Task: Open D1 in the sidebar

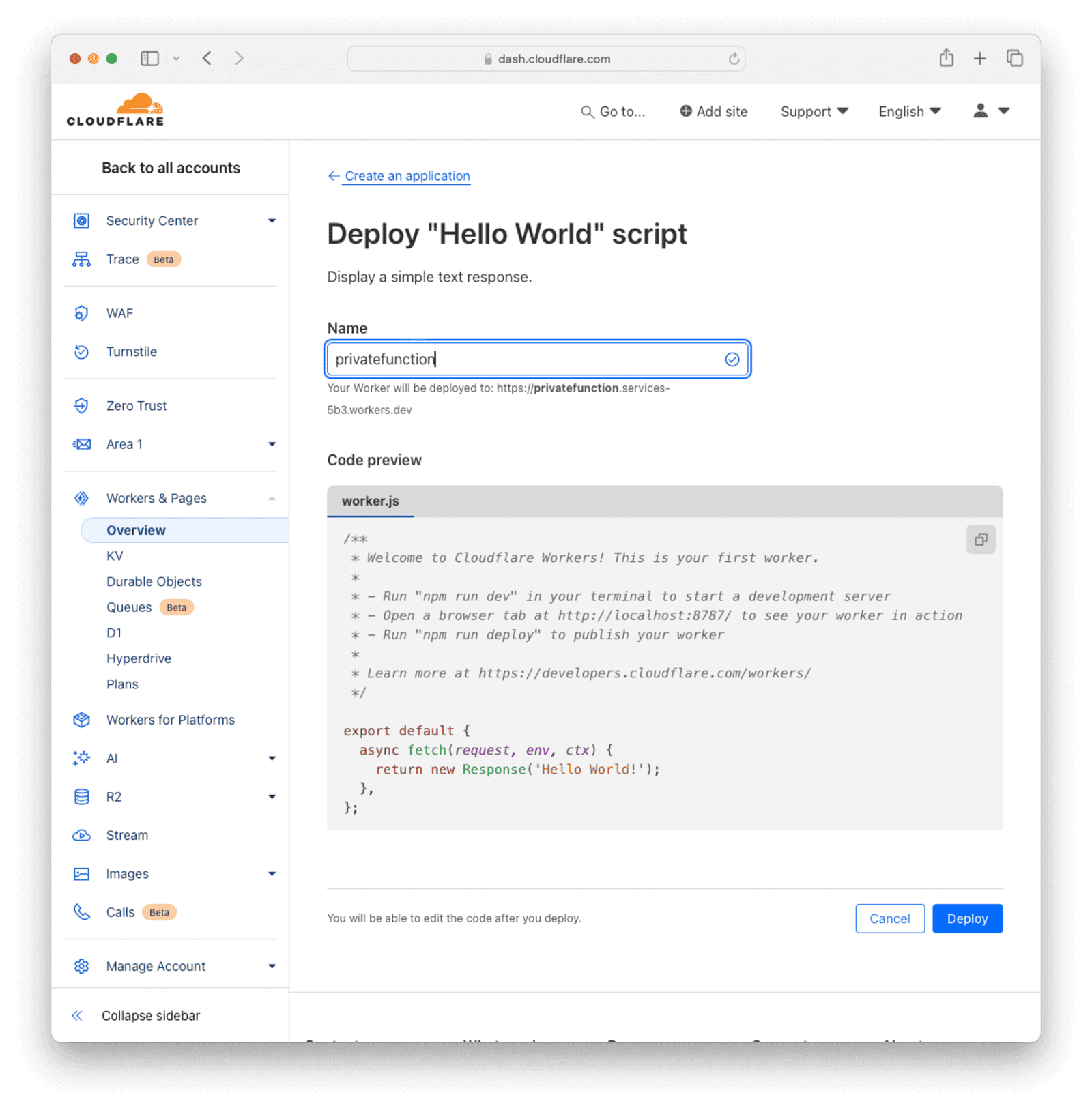Action: coord(114,633)
